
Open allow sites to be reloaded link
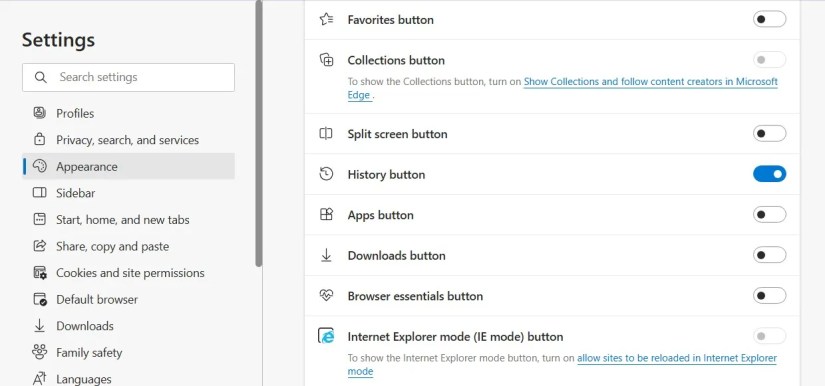point(677,358)
